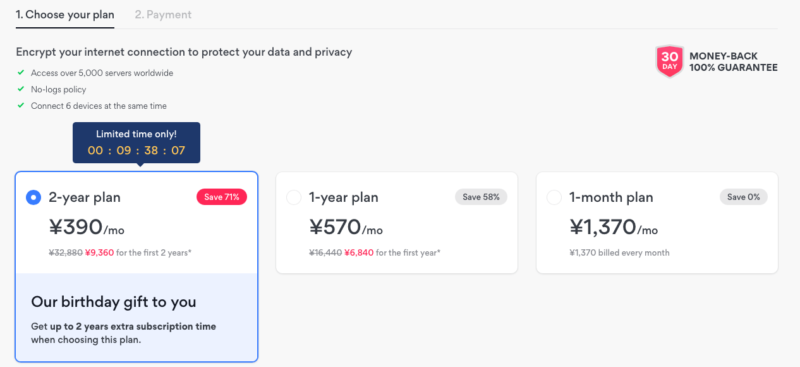
Task: Click the MONEY-BACK 100% GUARANTEE text
Action: coord(733,62)
